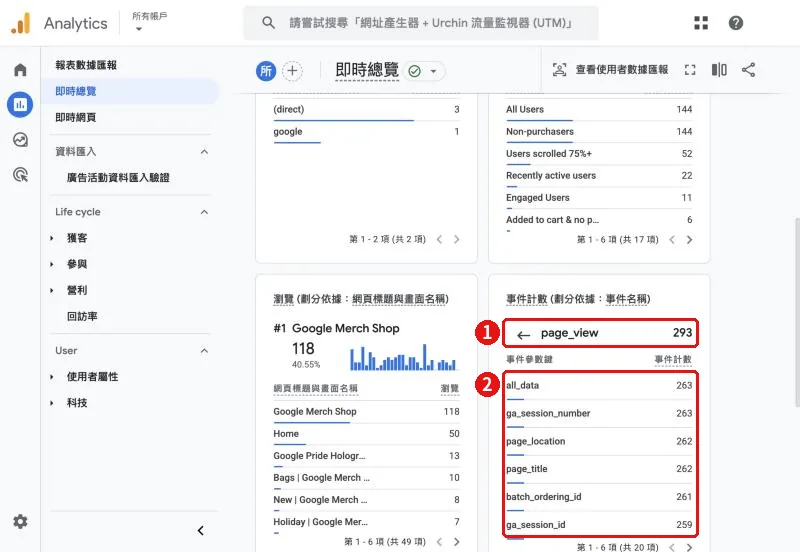The image size is (800, 552).
Task: Select the Reports bar-chart icon
Action: (x=20, y=105)
